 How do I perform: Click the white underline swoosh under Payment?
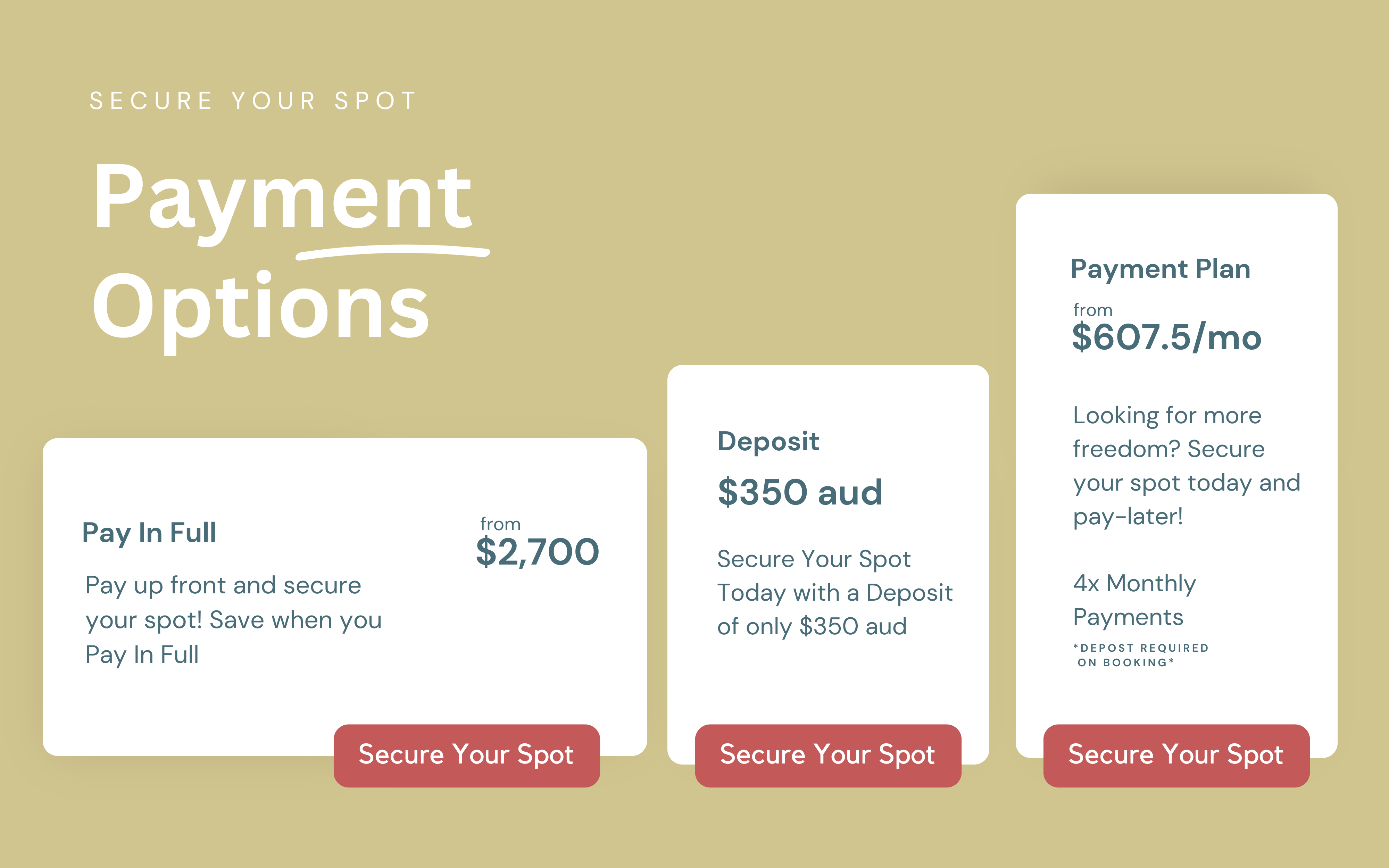tap(393, 251)
